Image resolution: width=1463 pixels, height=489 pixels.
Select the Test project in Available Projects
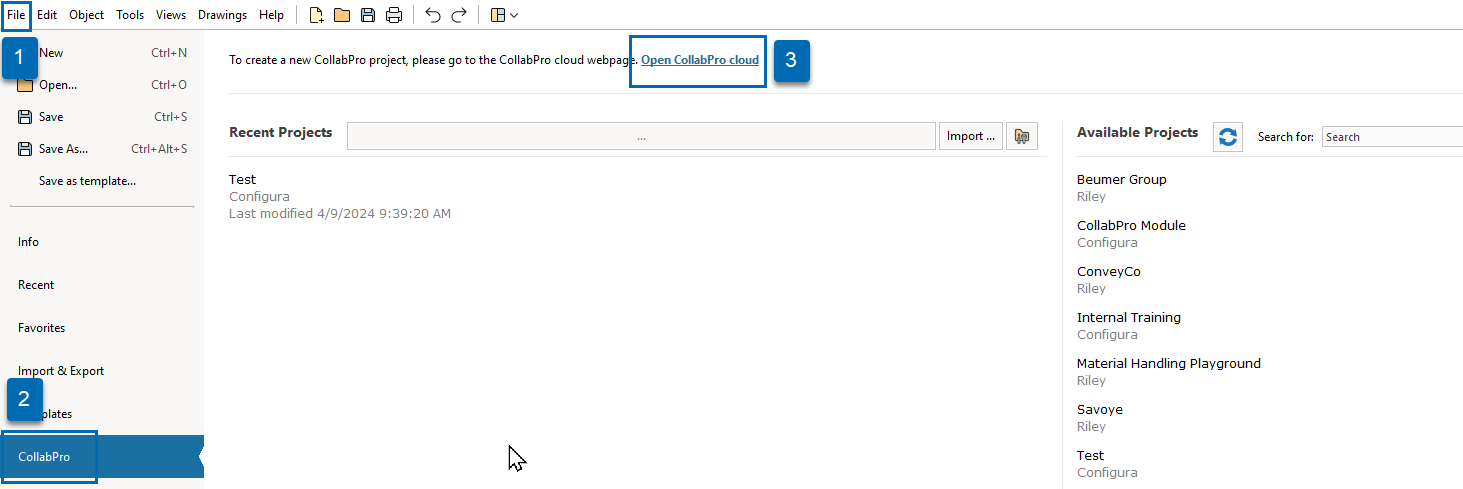(x=1091, y=456)
